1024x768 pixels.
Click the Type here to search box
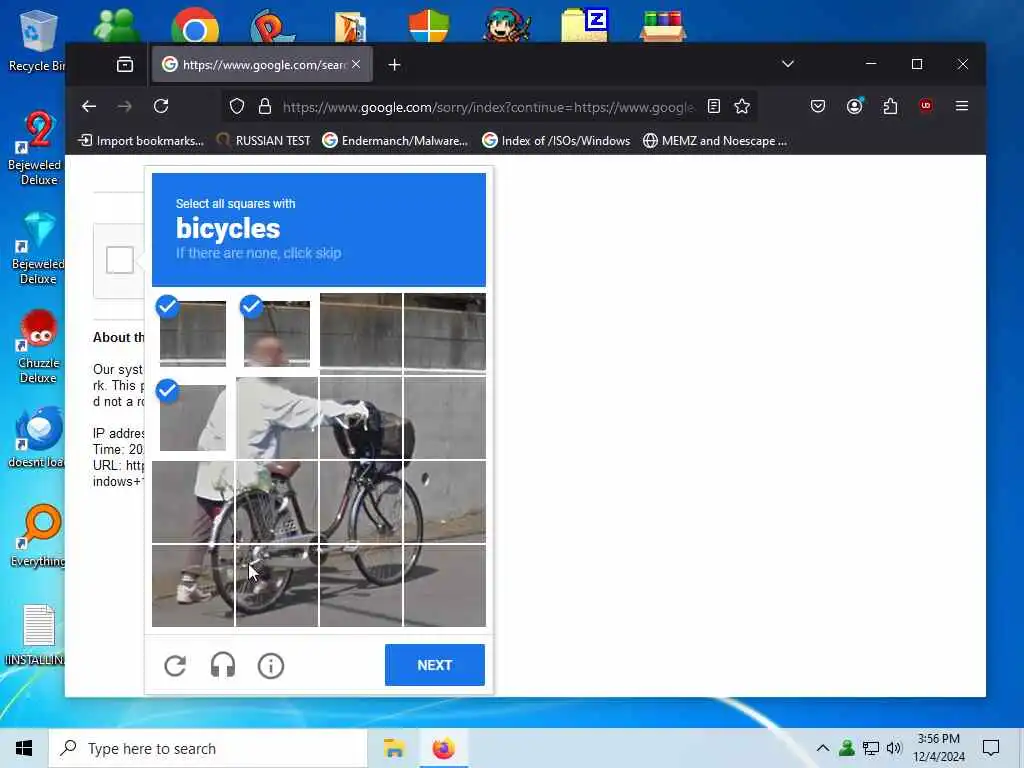[208, 748]
